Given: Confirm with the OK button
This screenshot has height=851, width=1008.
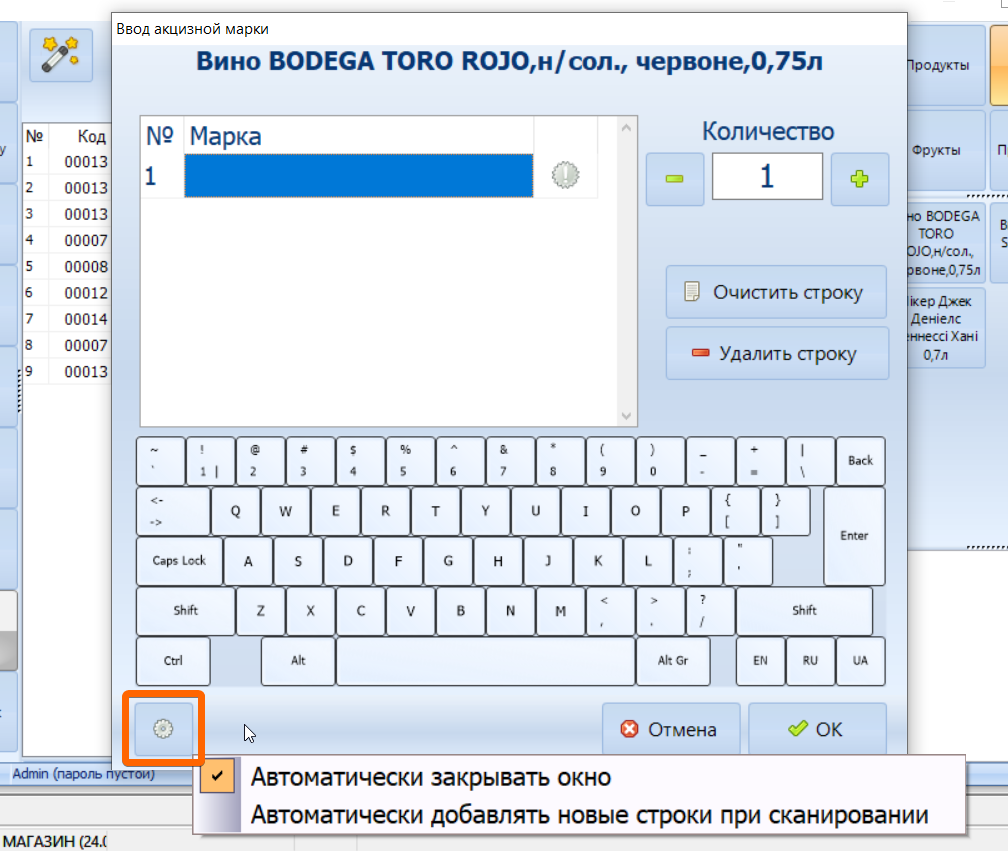Looking at the screenshot, I should coord(817,729).
